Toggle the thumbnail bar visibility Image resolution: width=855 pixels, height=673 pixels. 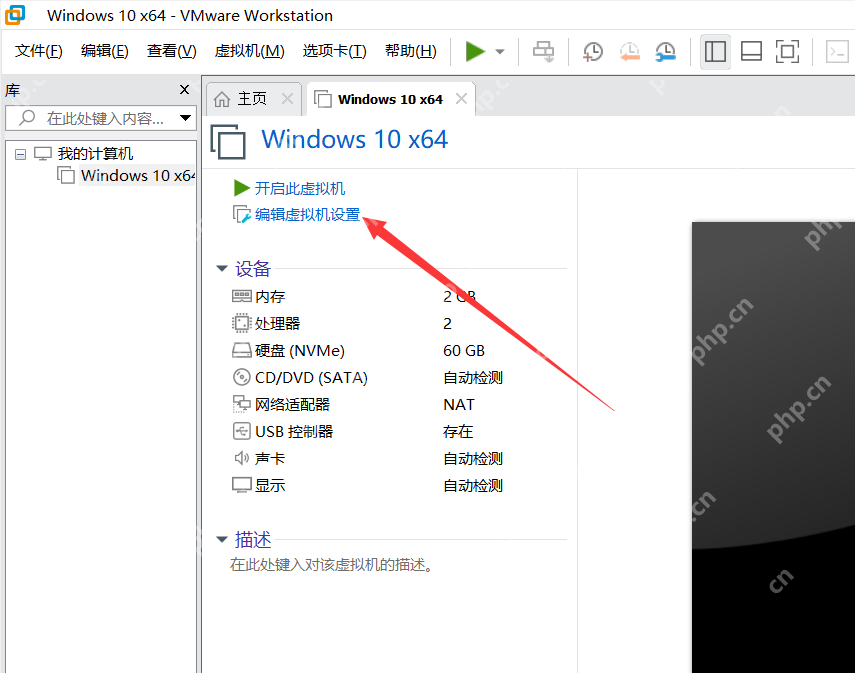(751, 51)
